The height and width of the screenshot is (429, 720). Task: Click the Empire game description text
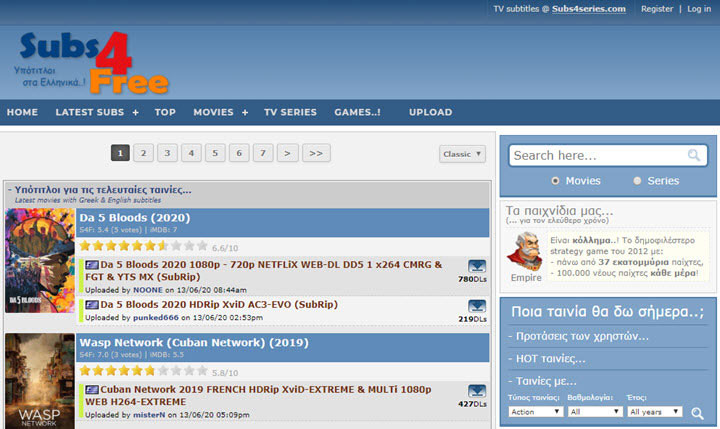click(x=627, y=257)
